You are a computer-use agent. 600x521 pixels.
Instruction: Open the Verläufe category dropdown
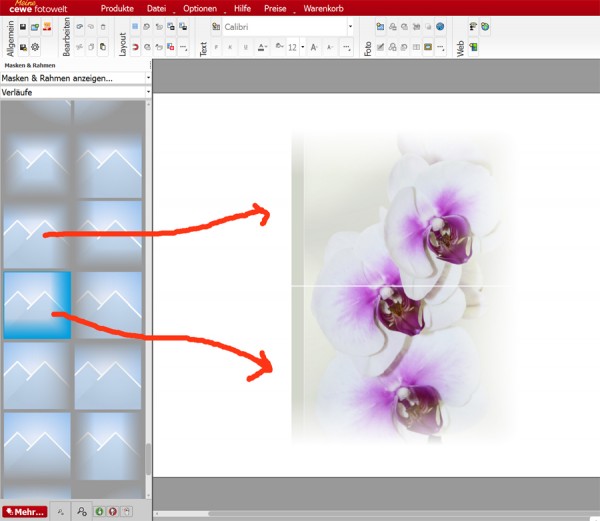pyautogui.click(x=148, y=92)
